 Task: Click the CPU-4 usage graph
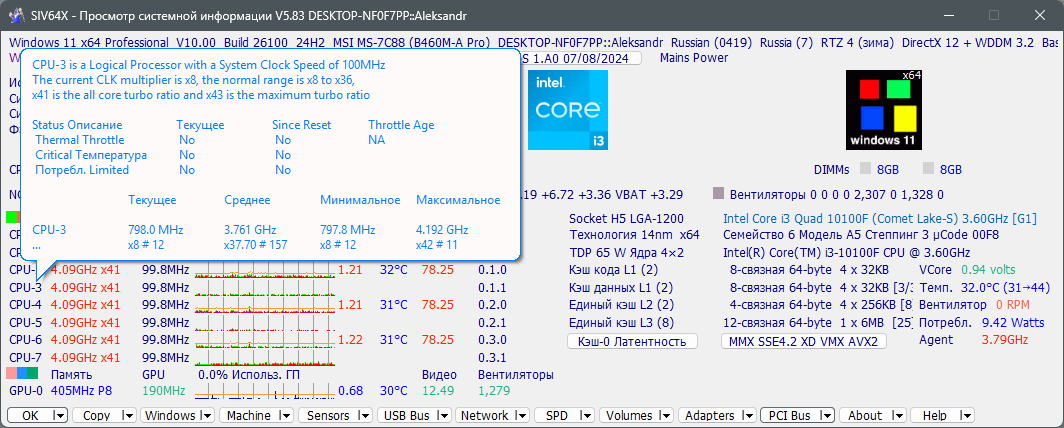[265, 305]
